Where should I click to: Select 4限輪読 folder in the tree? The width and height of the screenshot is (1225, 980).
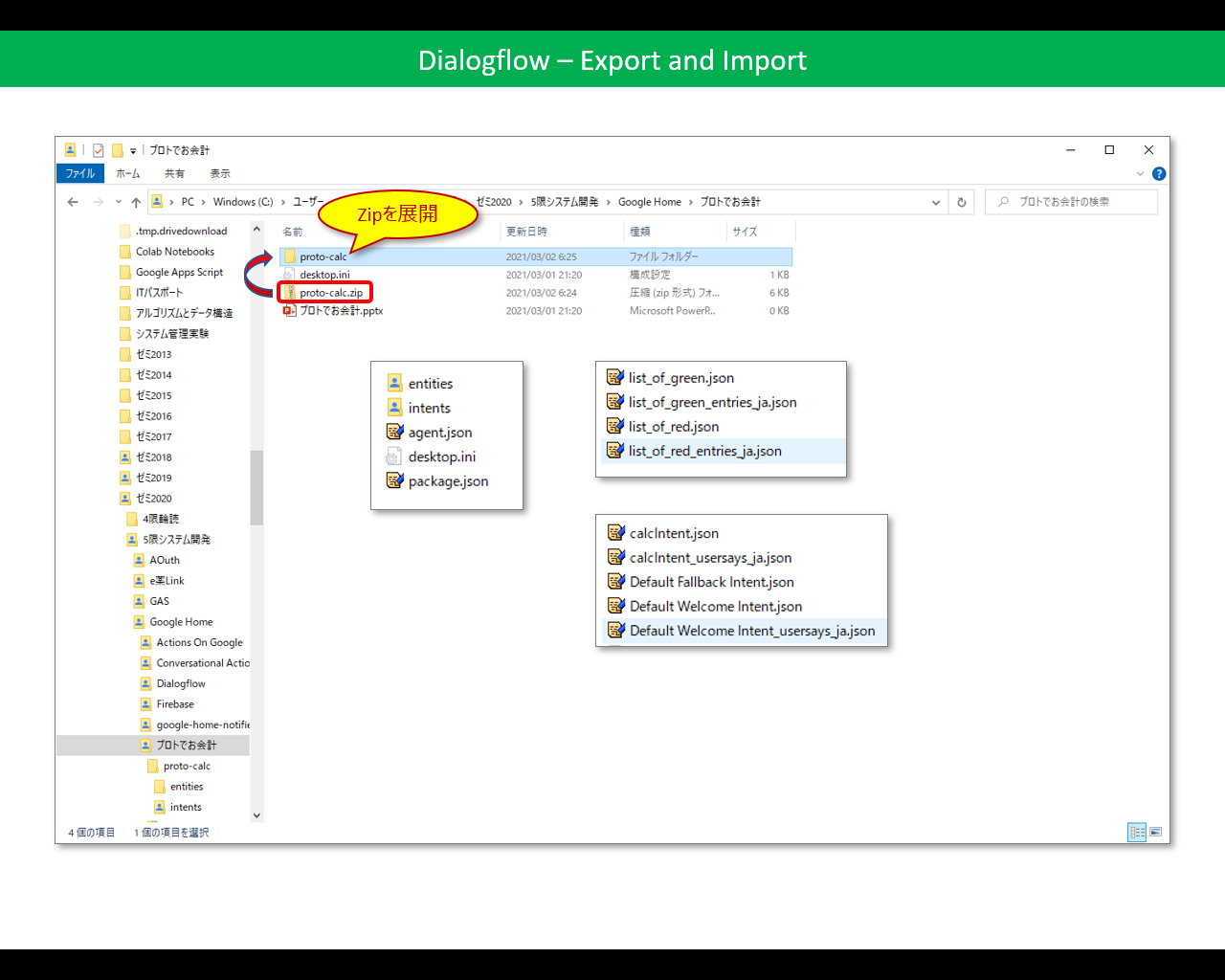(x=160, y=519)
